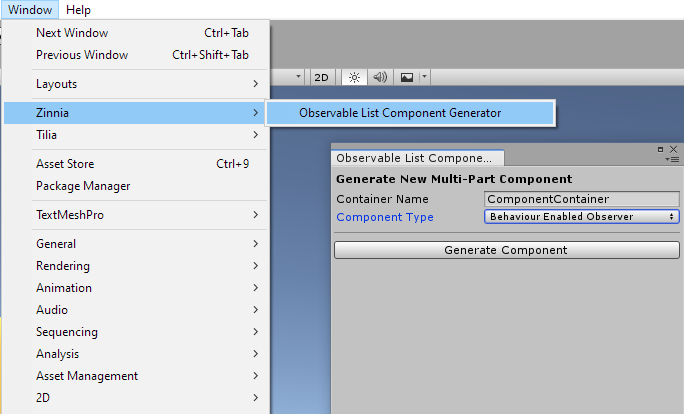Click the Component Type label
Screen dimensions: 684x414
pos(385,217)
